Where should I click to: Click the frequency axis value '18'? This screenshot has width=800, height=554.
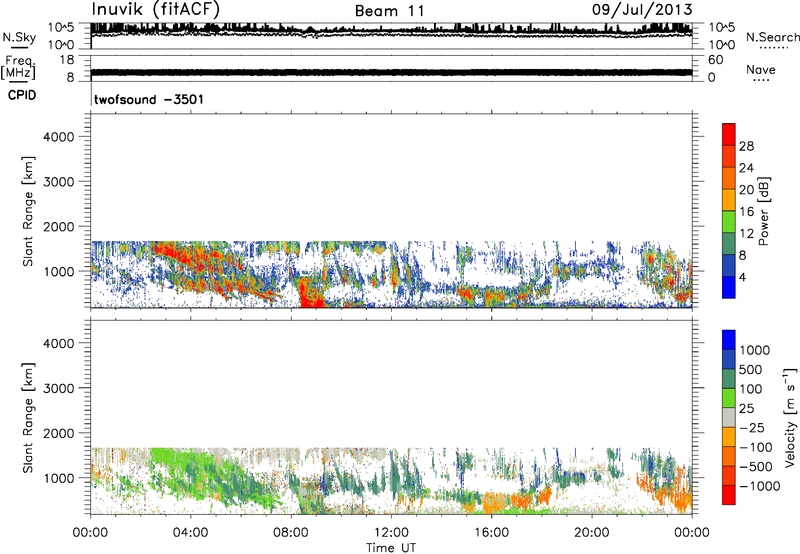coord(67,60)
